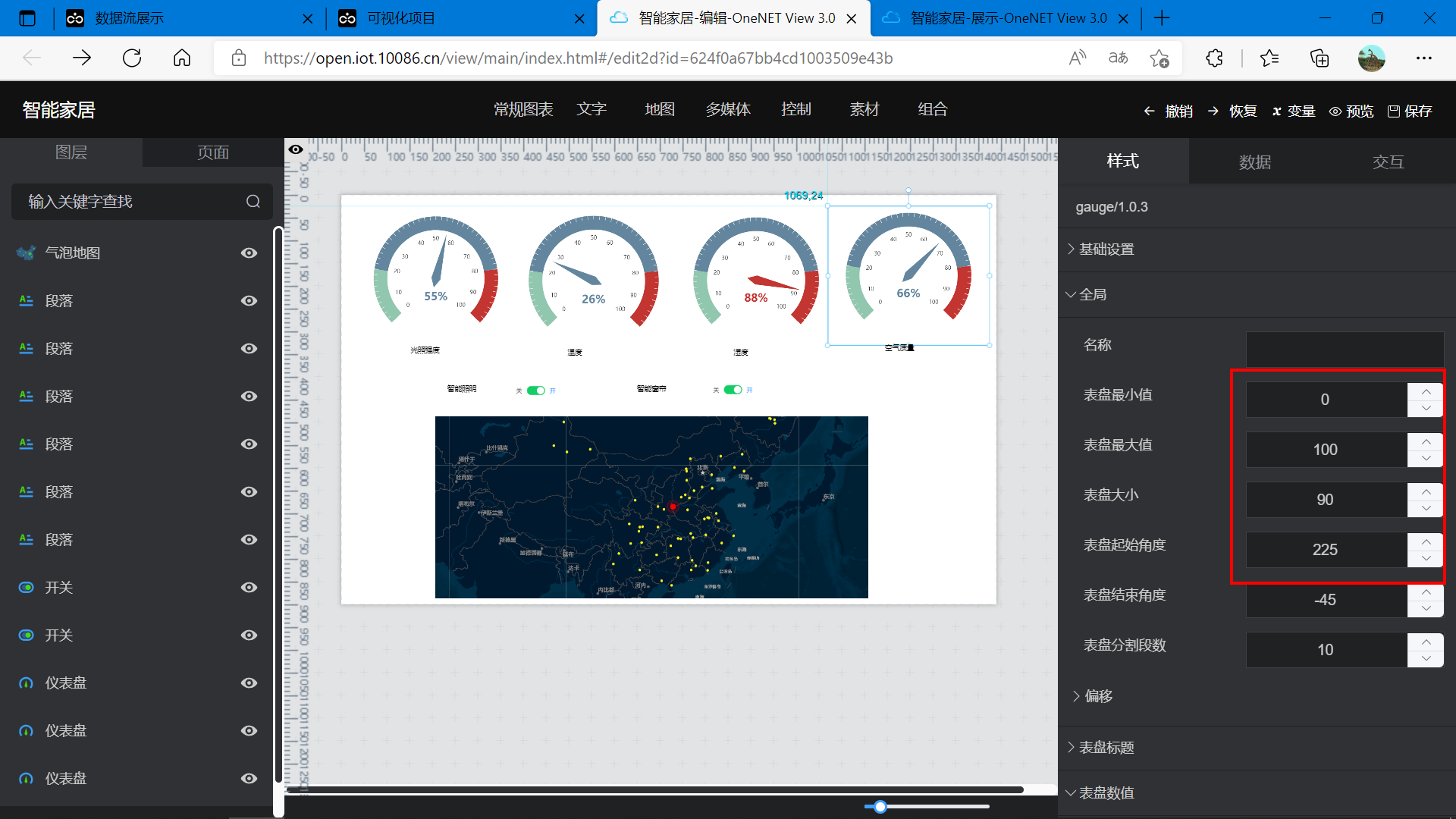
Task: Select the red gauge showing 88%
Action: 756,271
